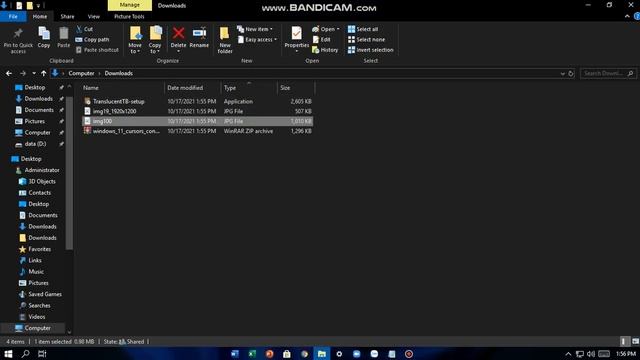The image size is (640, 360).
Task: Switch to Details view in status bar
Action: (624, 341)
